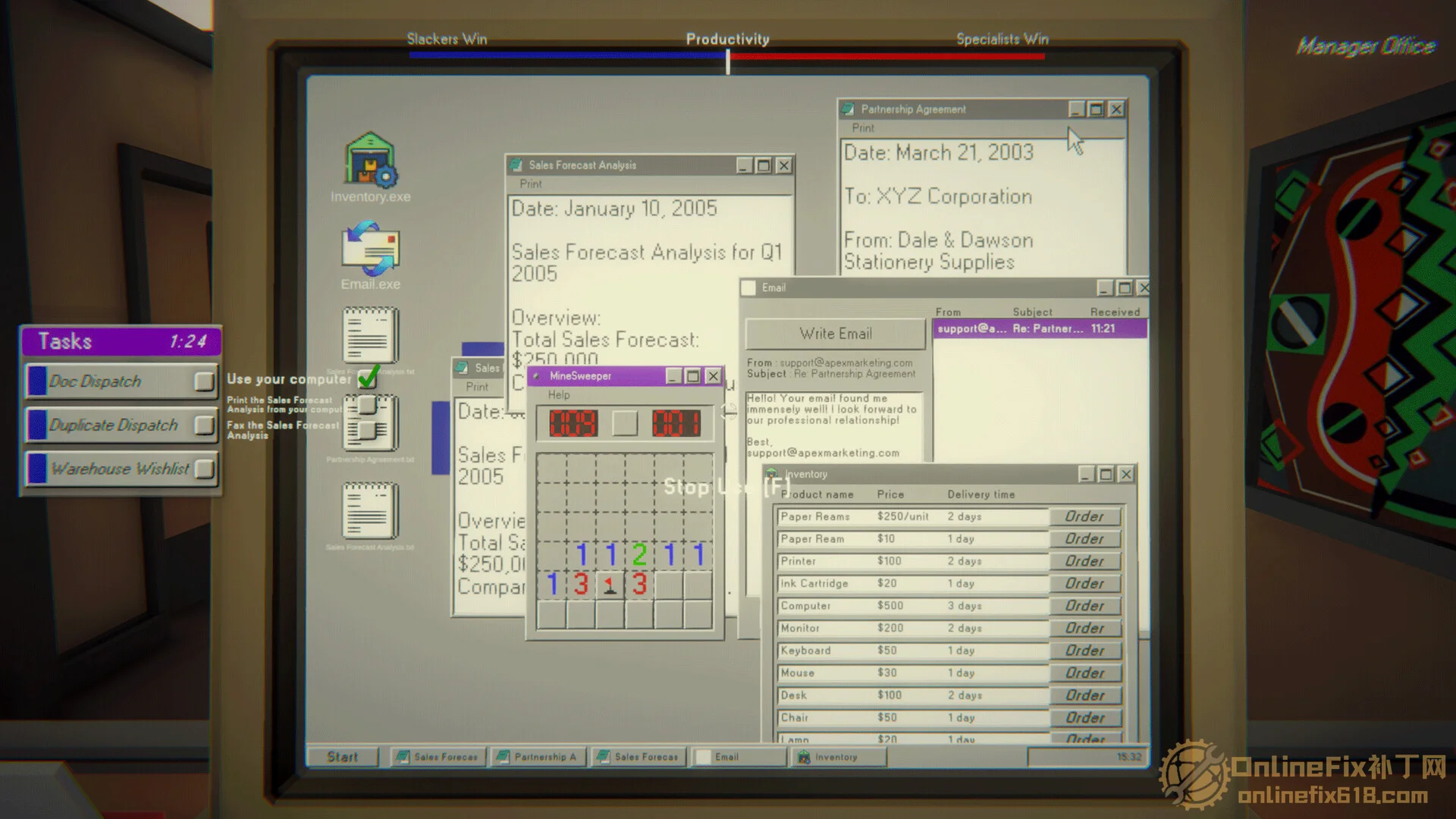Click the Delivery time column header in Inventory
Screen dimensions: 1456x819
981,494
